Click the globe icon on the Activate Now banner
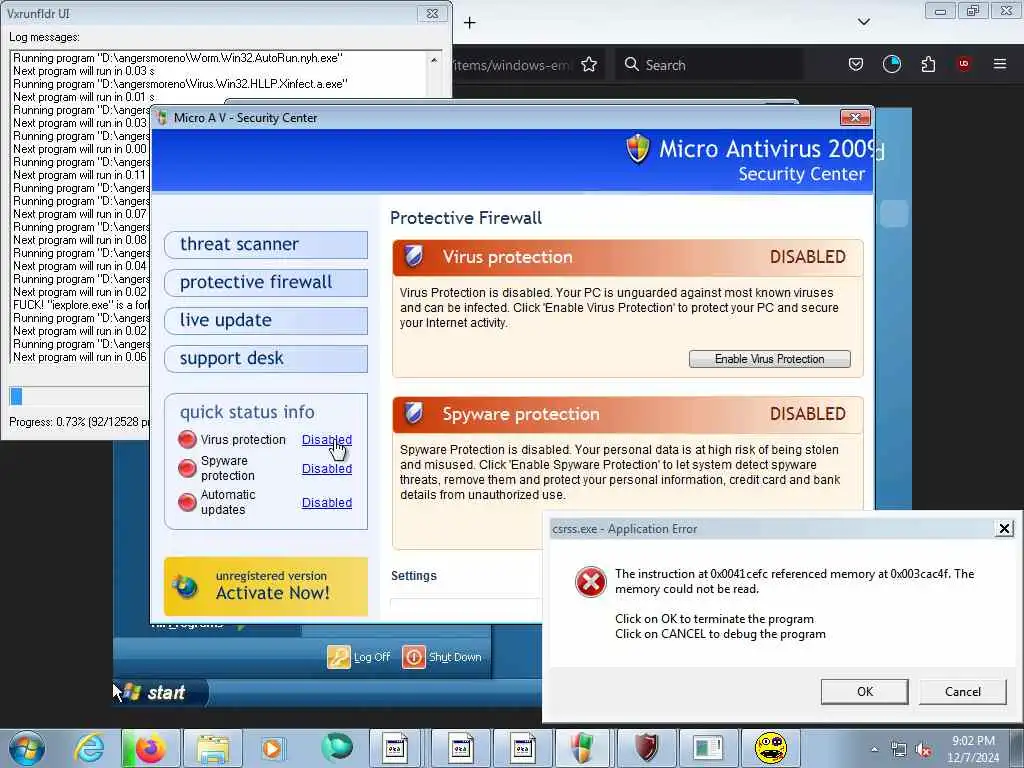 tap(185, 586)
